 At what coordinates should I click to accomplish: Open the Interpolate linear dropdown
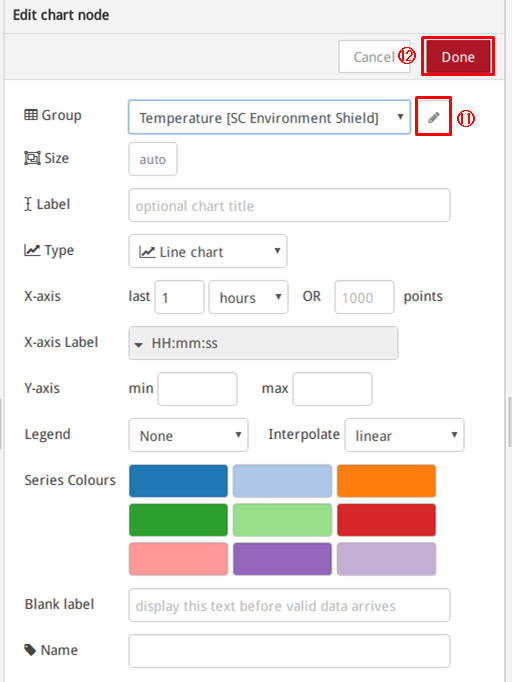click(x=405, y=435)
